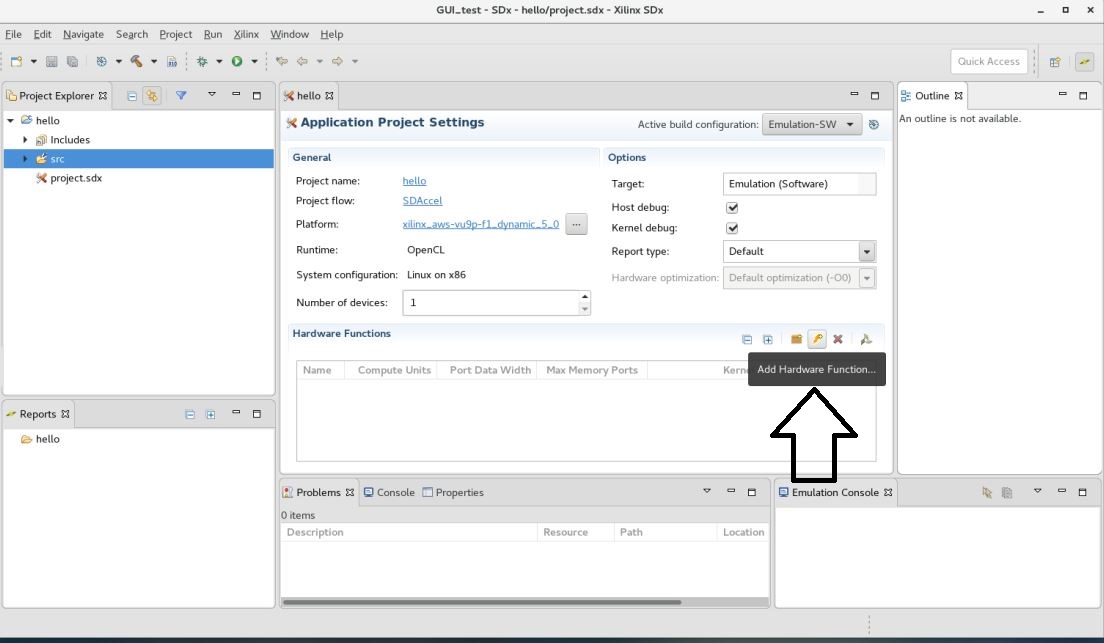Viewport: 1104px width, 643px height.
Task: Open the File menu
Action: coord(13,34)
